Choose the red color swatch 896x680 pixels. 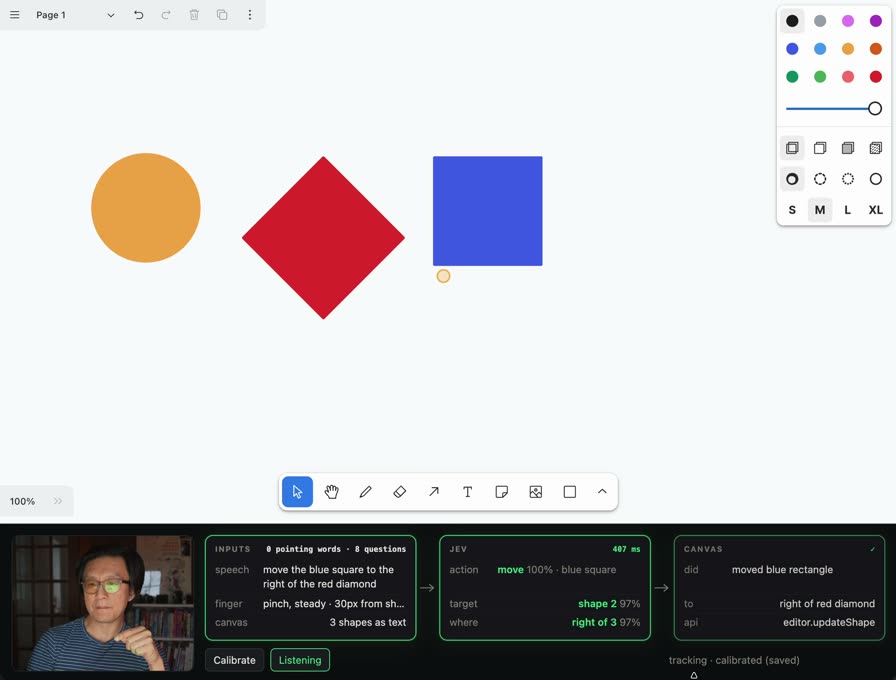tap(875, 77)
